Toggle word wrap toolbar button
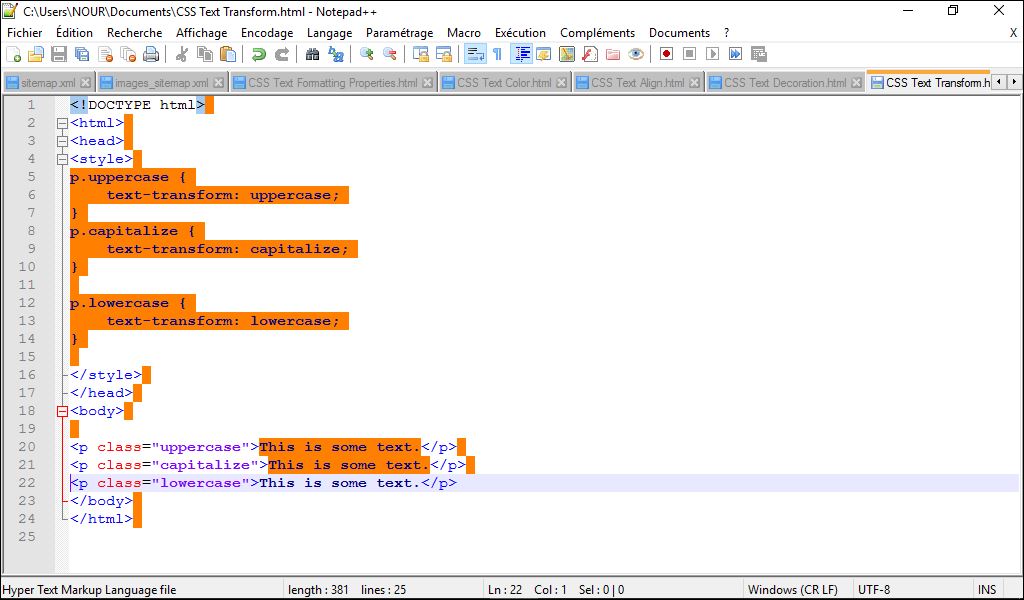 click(475, 54)
